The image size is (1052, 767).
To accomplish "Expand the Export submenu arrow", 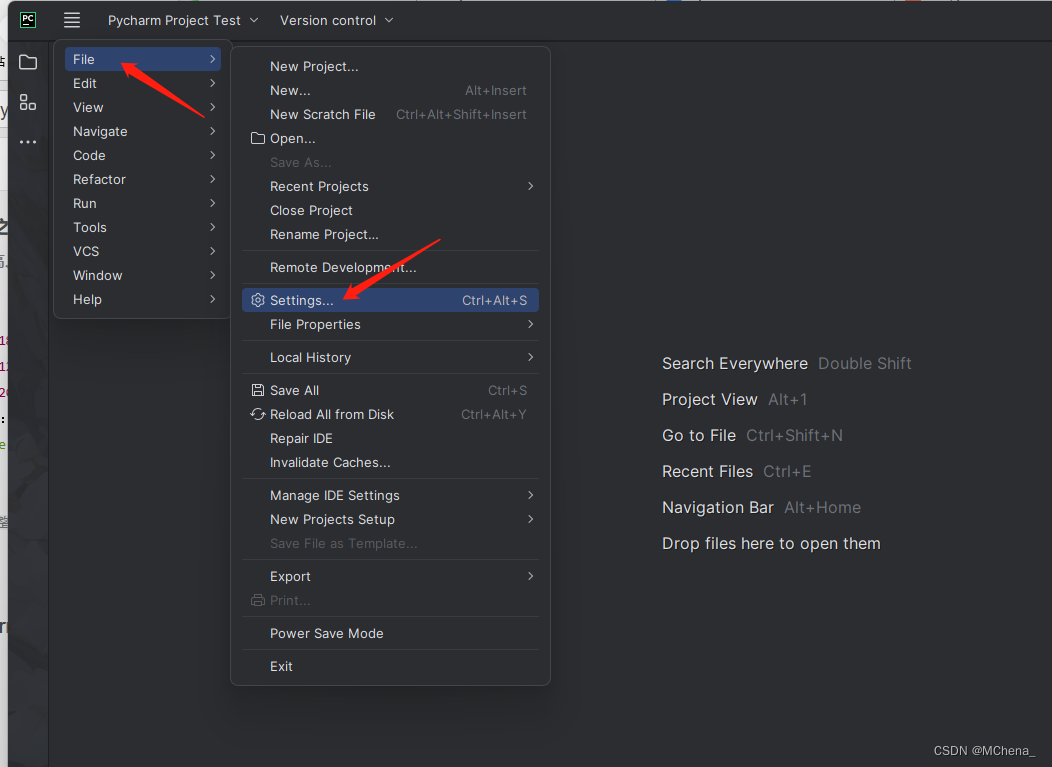I will pyautogui.click(x=530, y=576).
